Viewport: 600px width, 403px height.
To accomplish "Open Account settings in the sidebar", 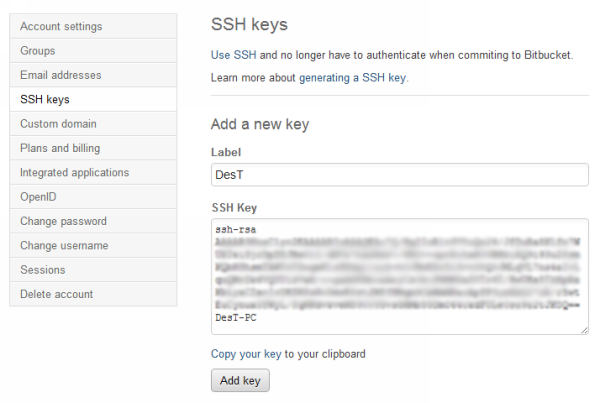I will (61, 26).
